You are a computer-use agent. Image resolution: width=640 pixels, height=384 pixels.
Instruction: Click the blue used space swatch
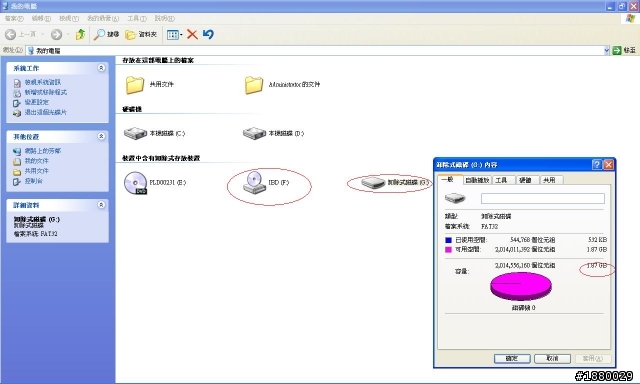coord(448,240)
